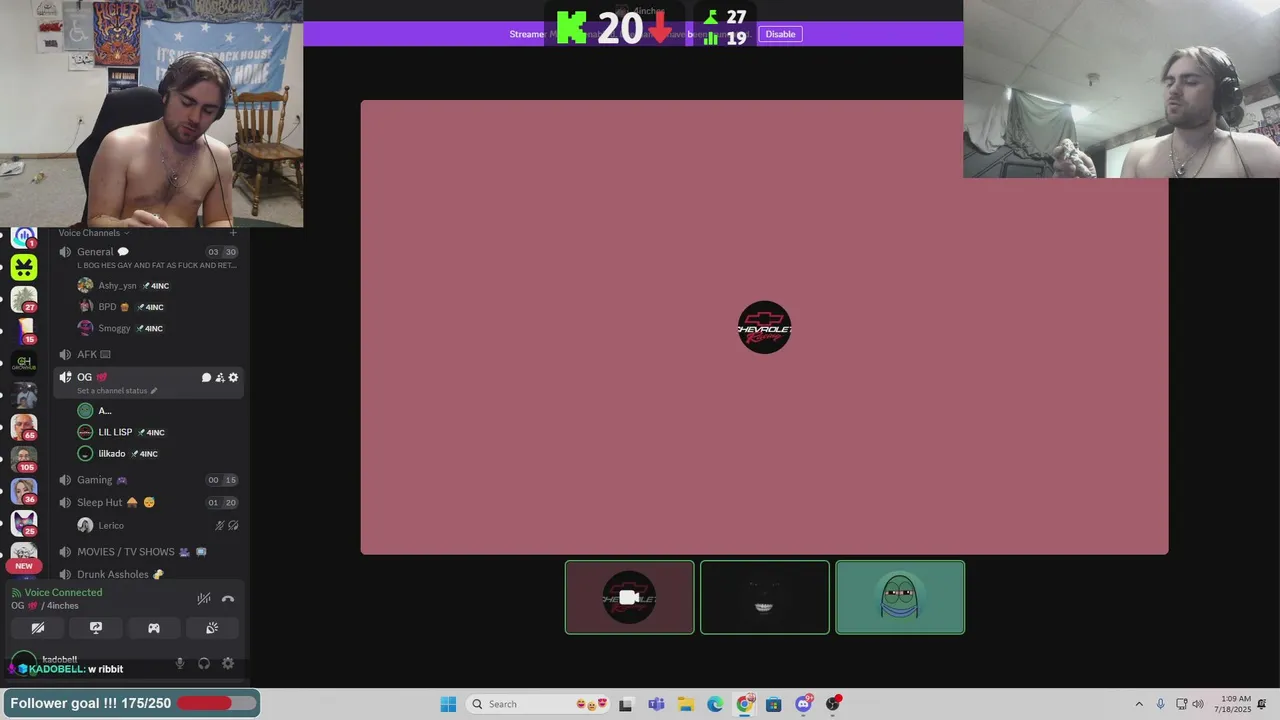Click the Disable streamer mode button
Screen dimensions: 1280x720
click(x=780, y=34)
